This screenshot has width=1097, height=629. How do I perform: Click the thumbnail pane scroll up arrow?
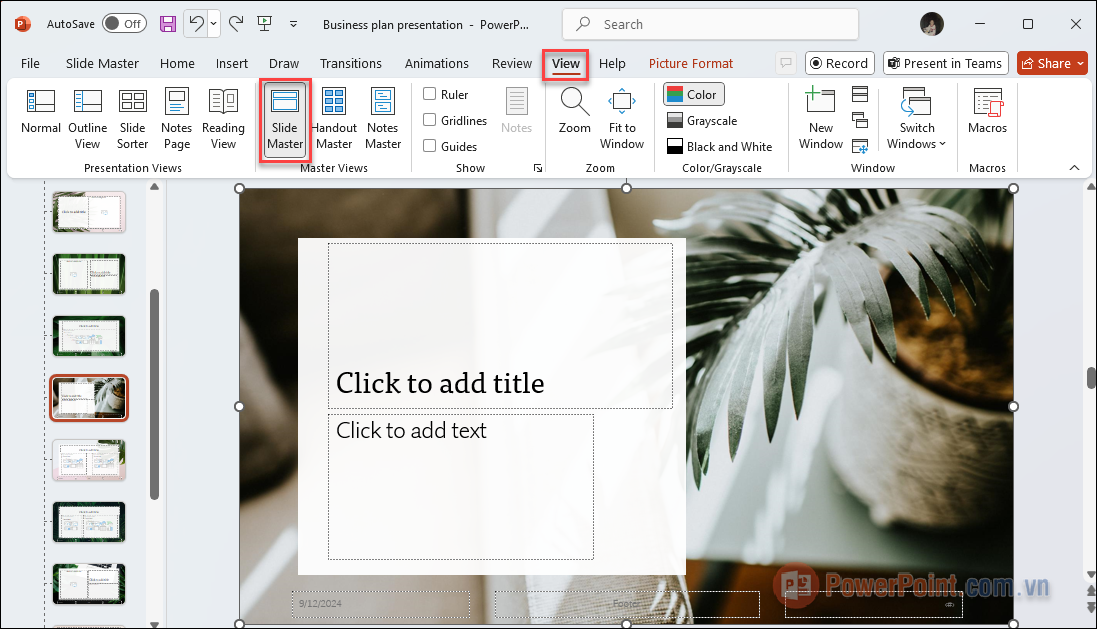coord(155,187)
